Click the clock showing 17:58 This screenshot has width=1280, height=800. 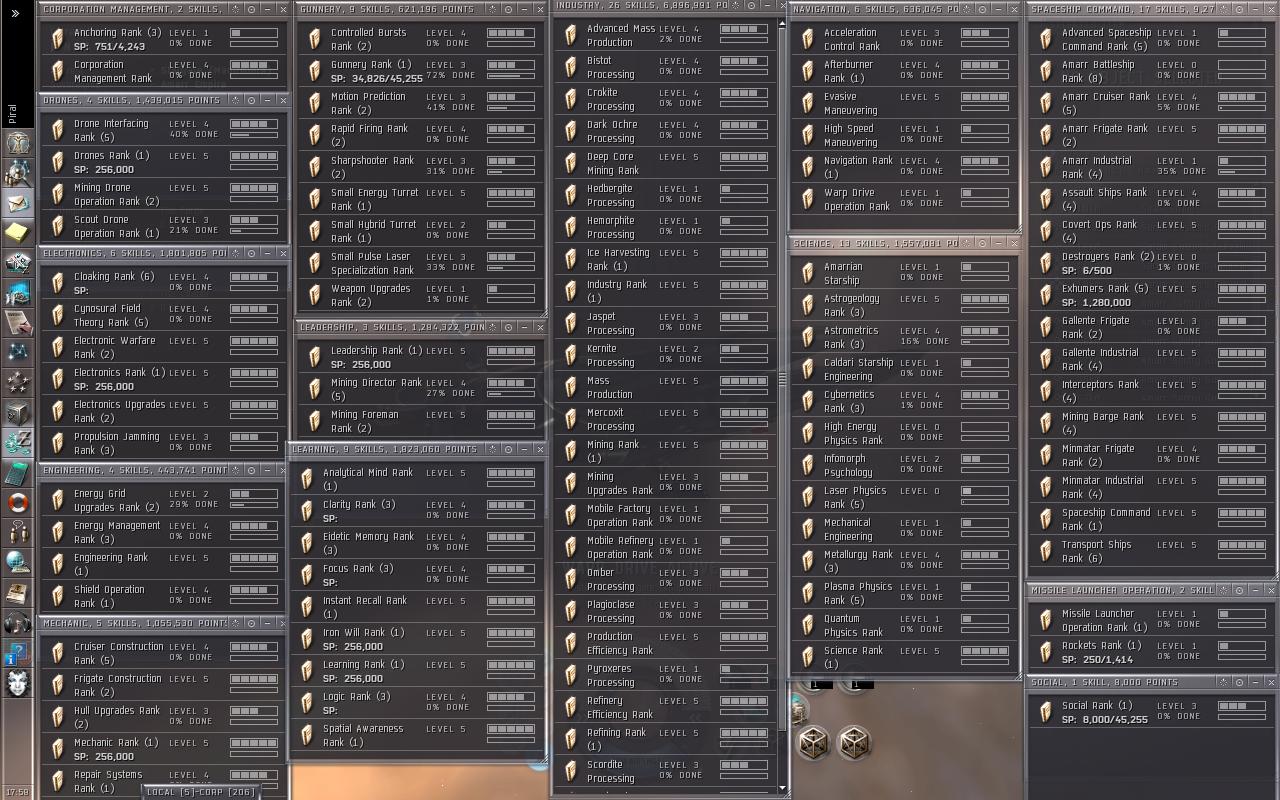coord(17,792)
